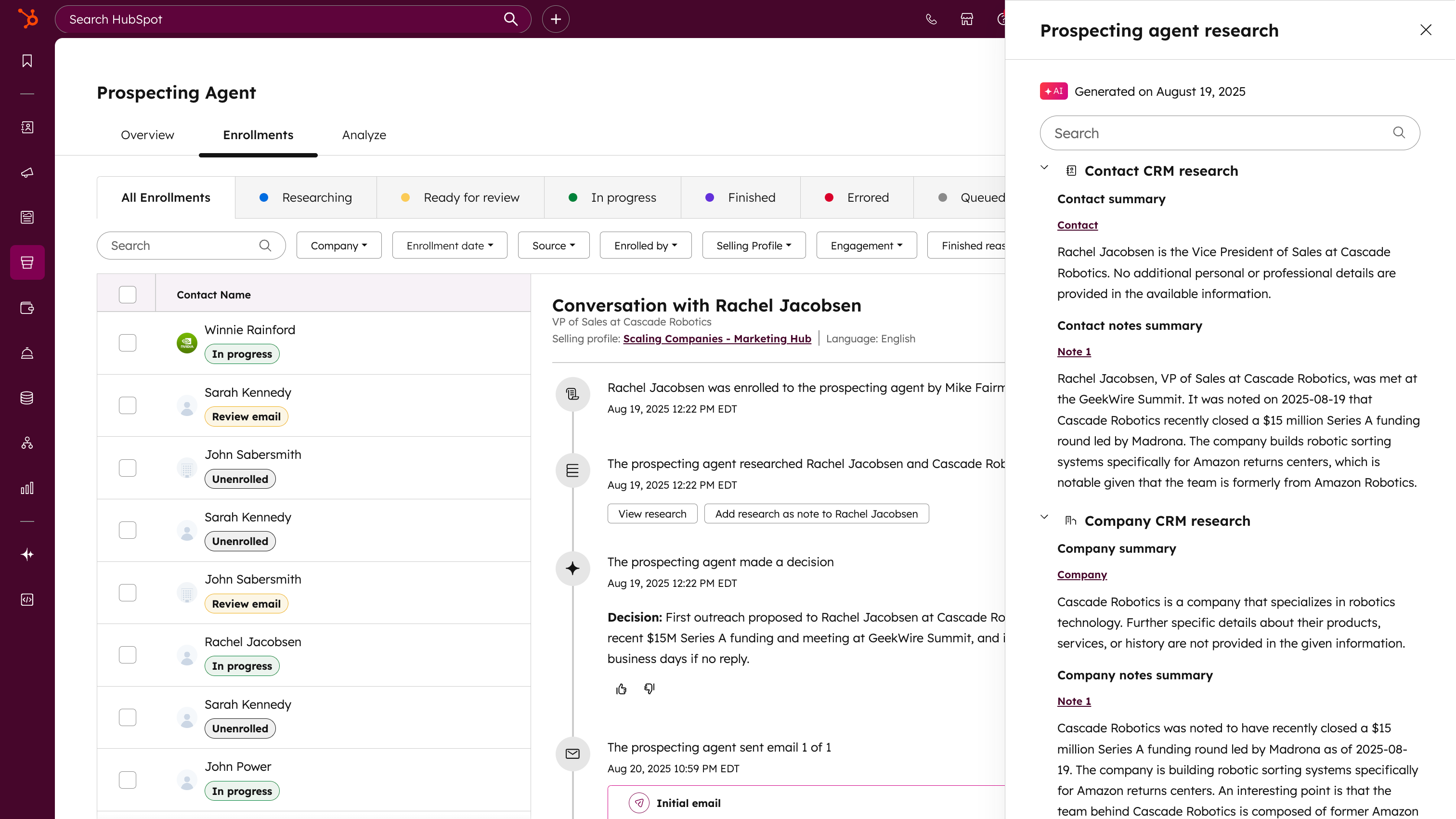Open the marketplace storefront icon

(966, 19)
